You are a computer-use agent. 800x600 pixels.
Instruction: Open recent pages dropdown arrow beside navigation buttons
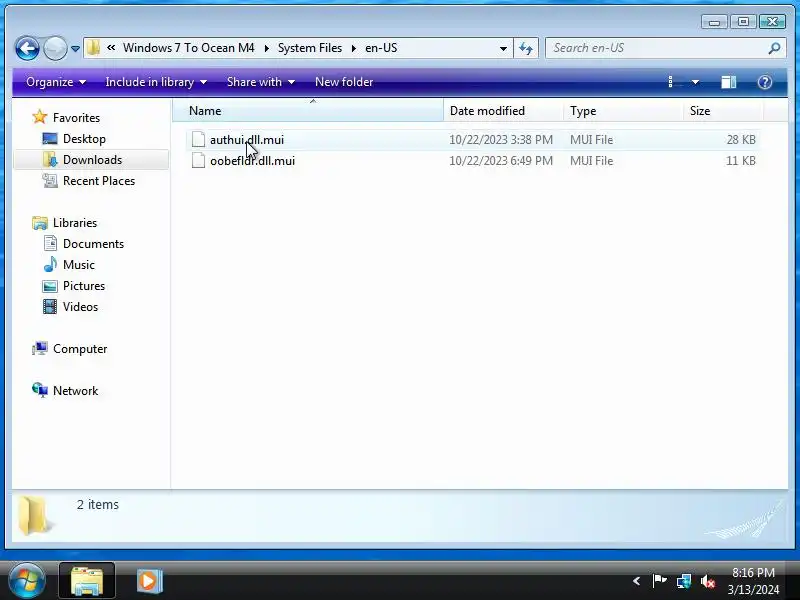(x=76, y=49)
